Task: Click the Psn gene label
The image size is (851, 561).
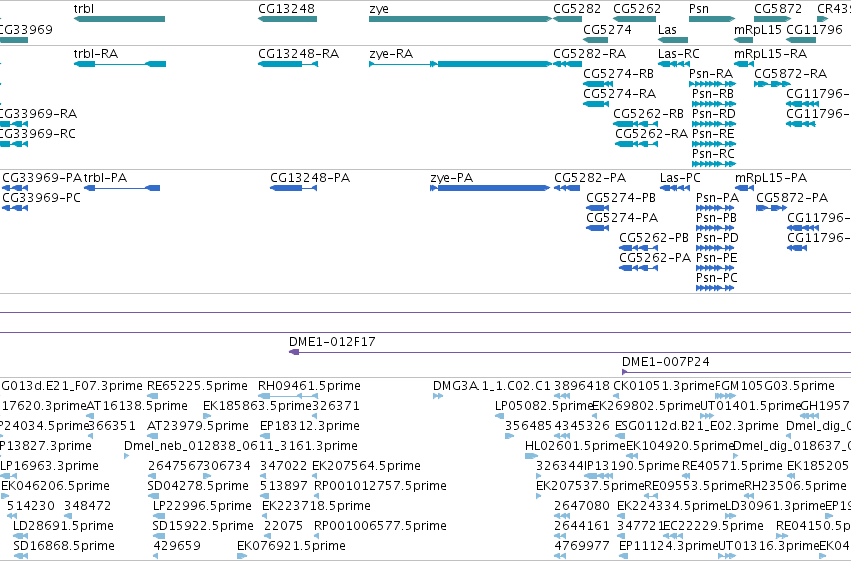Action: 699,9
